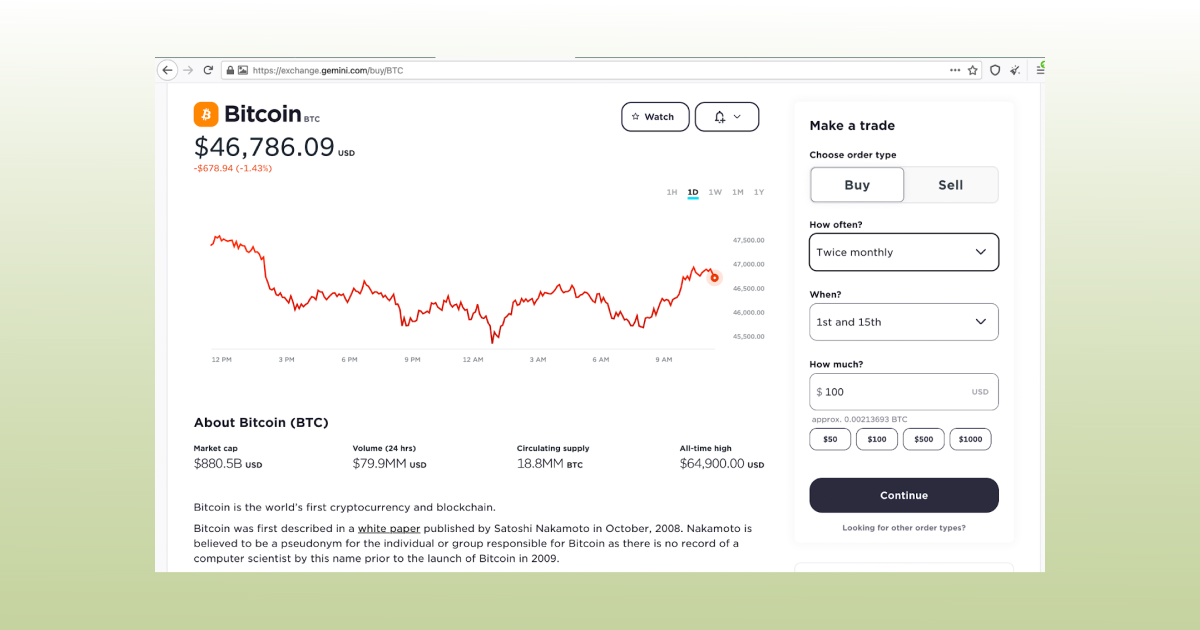Open the price alert bell menu

click(x=727, y=117)
